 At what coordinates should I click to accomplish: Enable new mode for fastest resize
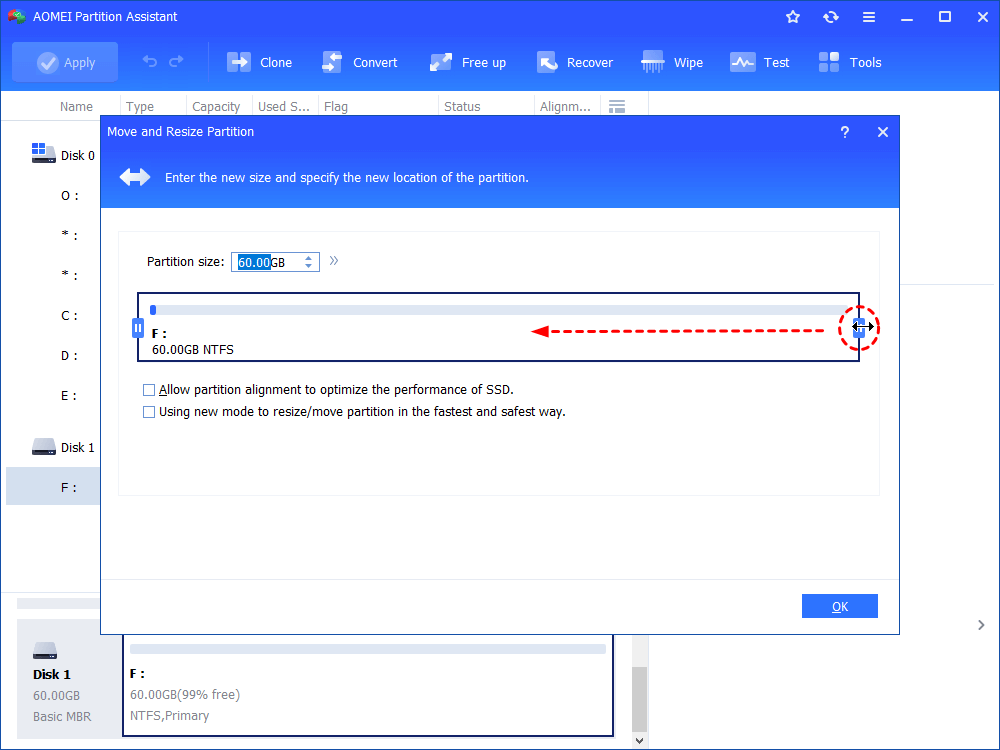149,411
